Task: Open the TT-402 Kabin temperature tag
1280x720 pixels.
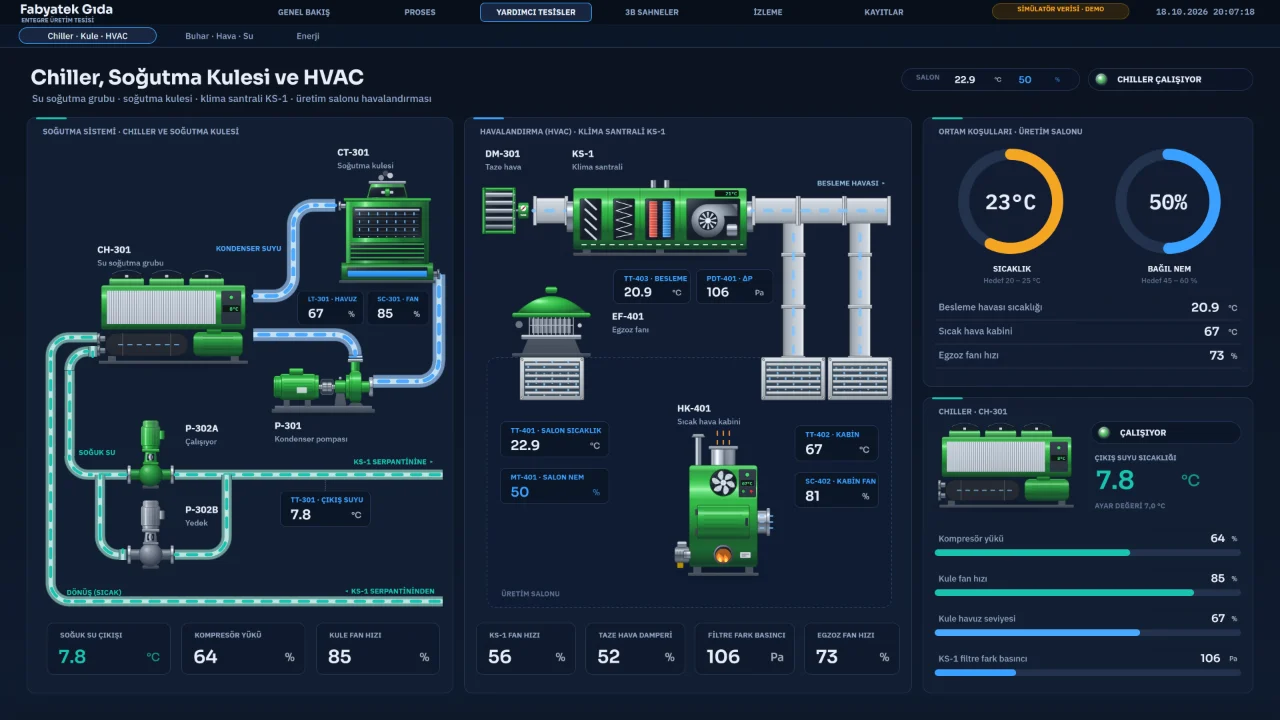Action: [x=837, y=444]
